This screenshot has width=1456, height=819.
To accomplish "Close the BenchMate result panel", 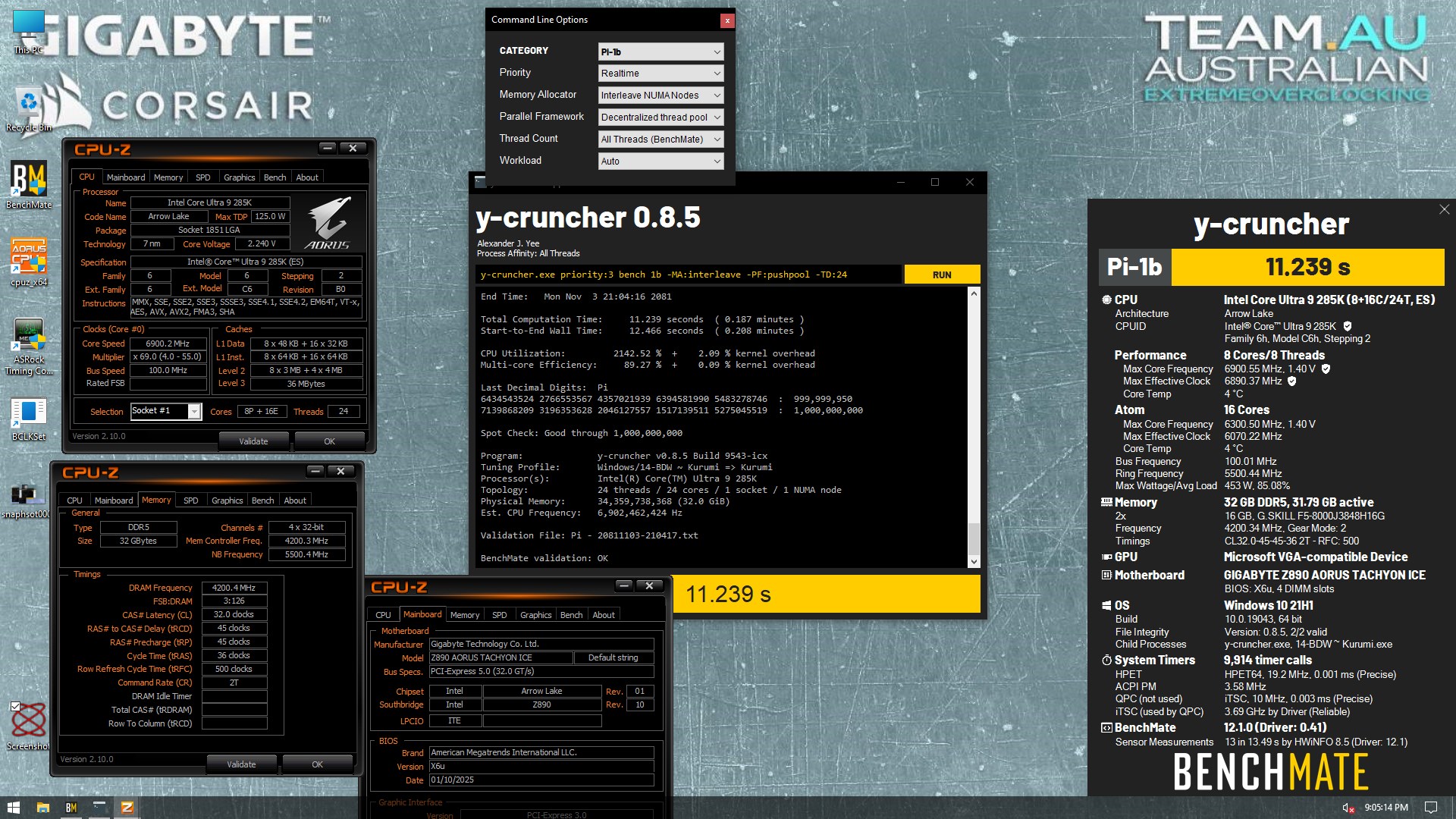I will click(x=1444, y=209).
